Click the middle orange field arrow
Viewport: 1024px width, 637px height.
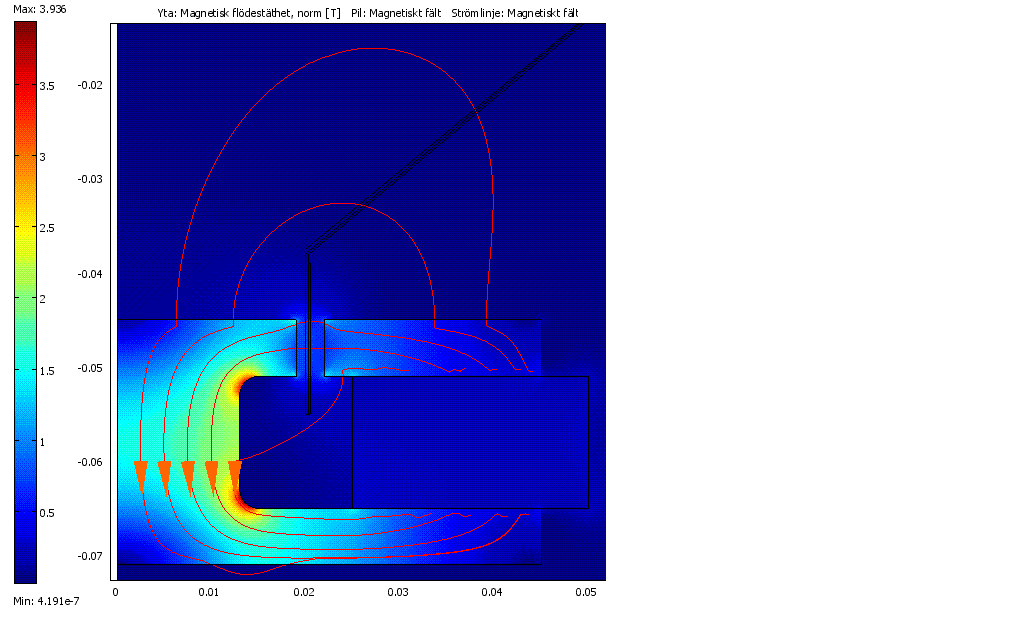[x=188, y=475]
